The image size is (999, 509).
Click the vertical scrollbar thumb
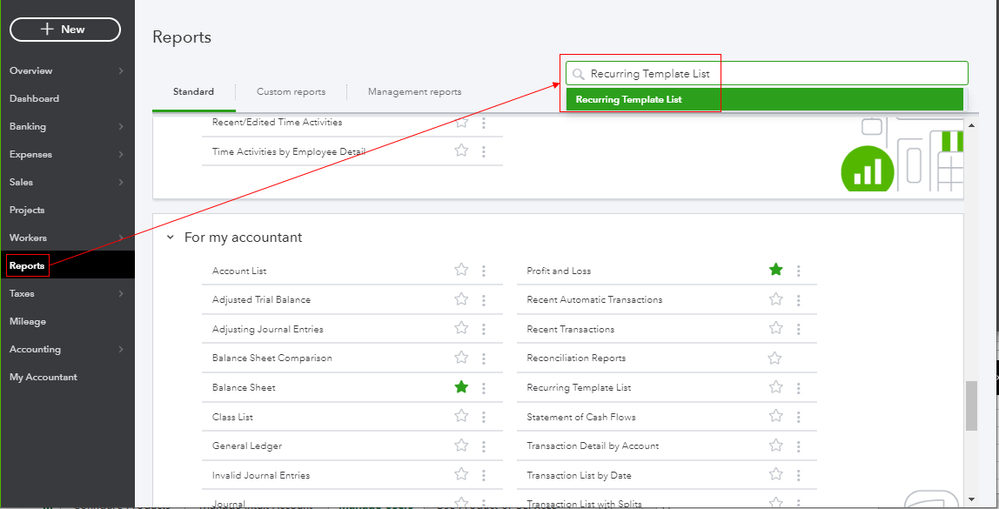tap(971, 406)
